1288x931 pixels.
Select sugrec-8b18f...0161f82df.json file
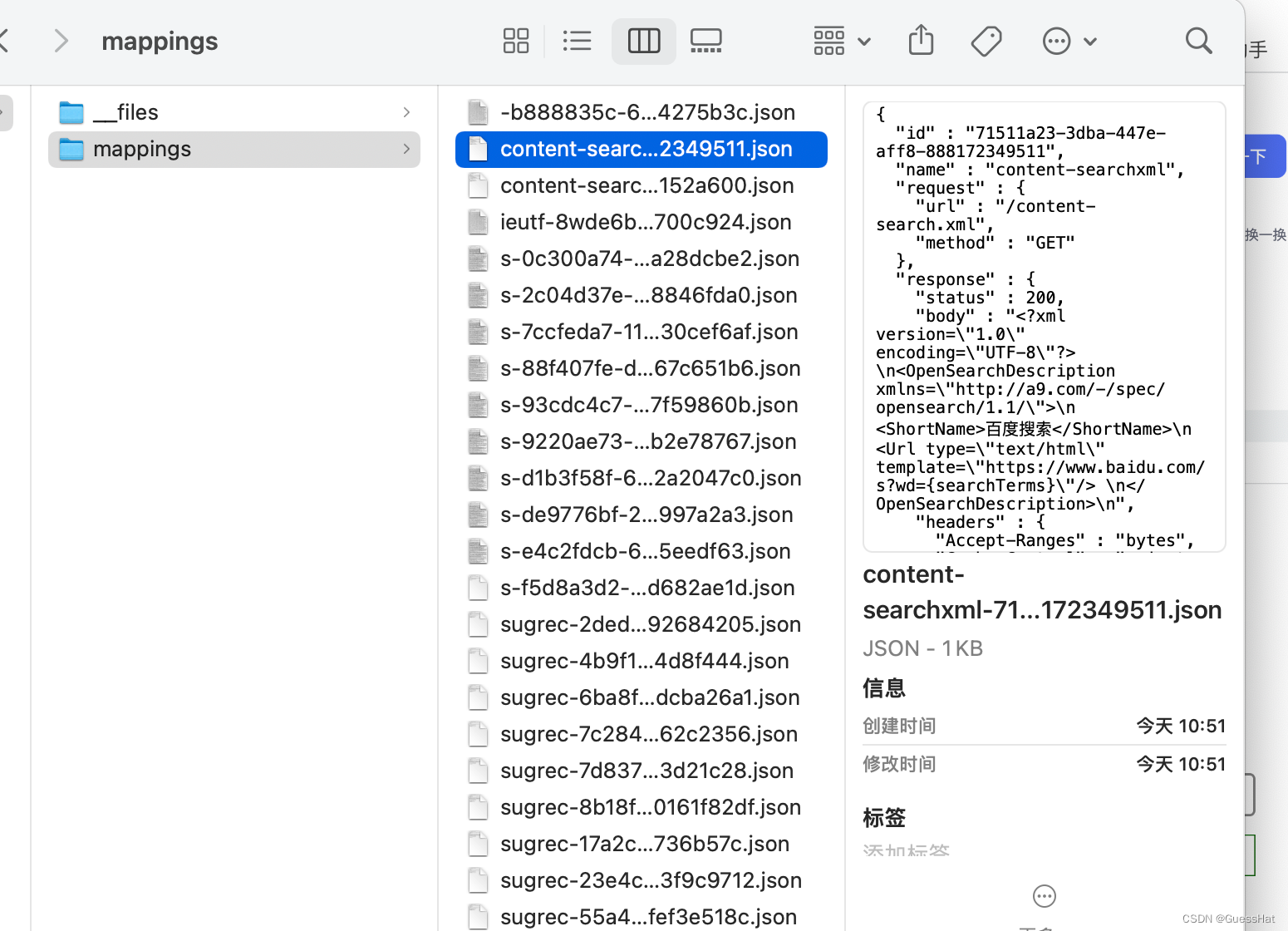tap(642, 807)
